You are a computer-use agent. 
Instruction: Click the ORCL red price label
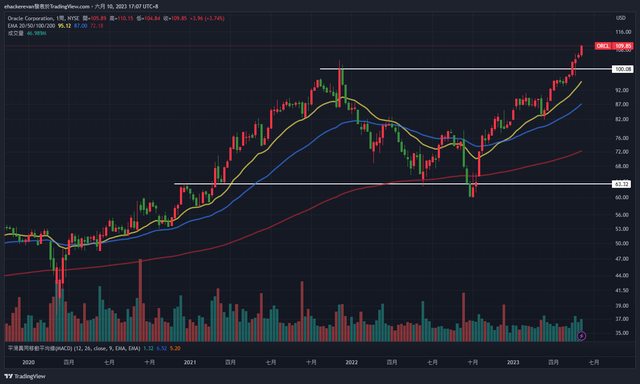[x=613, y=46]
